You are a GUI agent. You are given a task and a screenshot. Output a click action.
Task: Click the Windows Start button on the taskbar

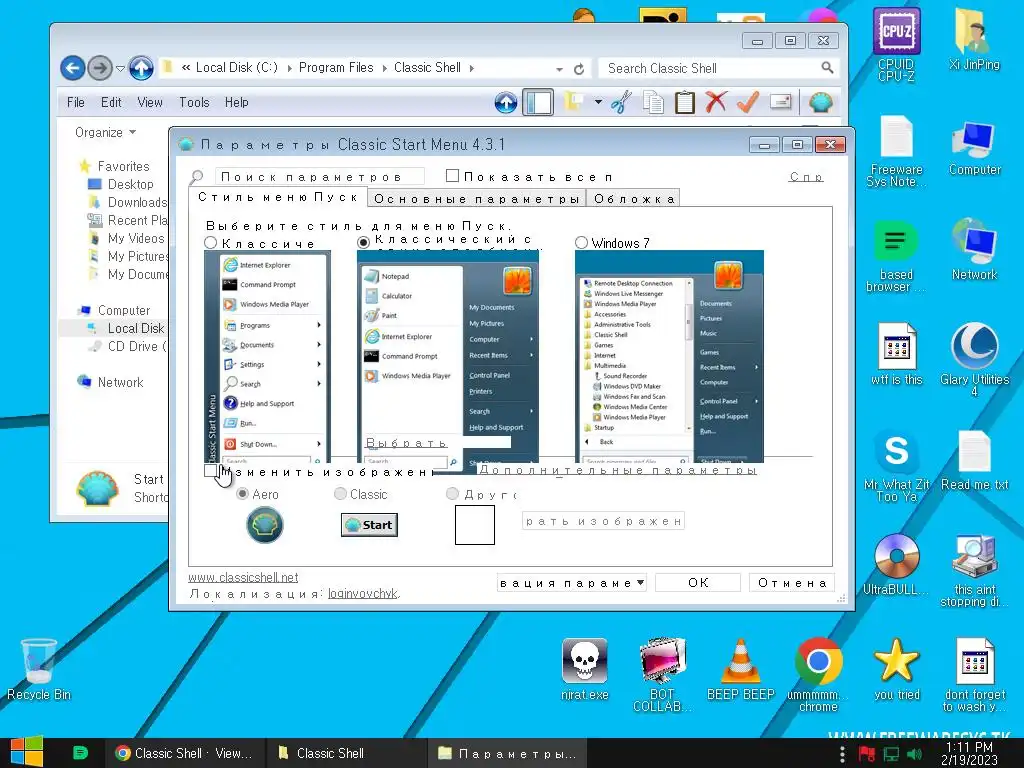27,752
